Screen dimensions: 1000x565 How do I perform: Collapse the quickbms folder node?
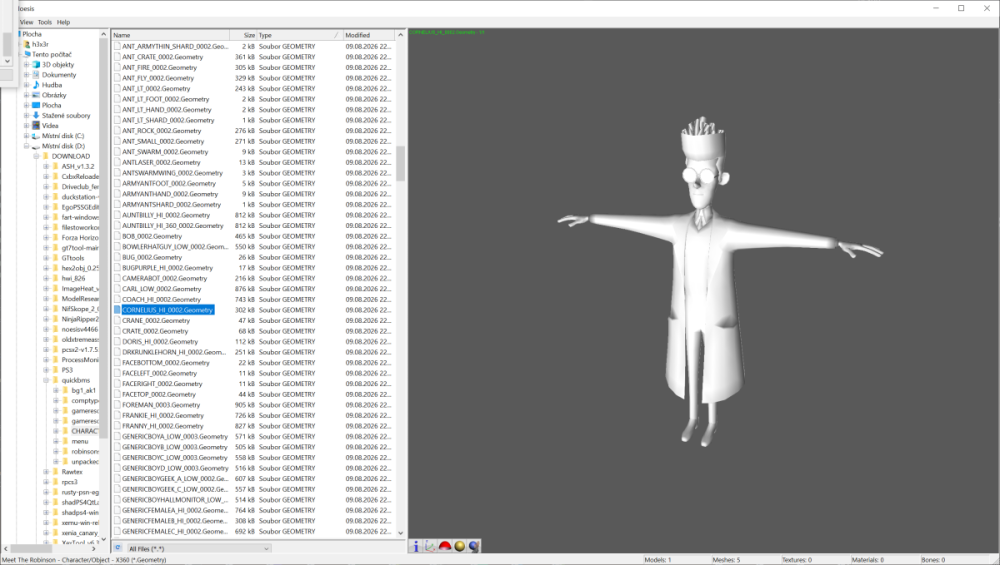click(x=46, y=380)
